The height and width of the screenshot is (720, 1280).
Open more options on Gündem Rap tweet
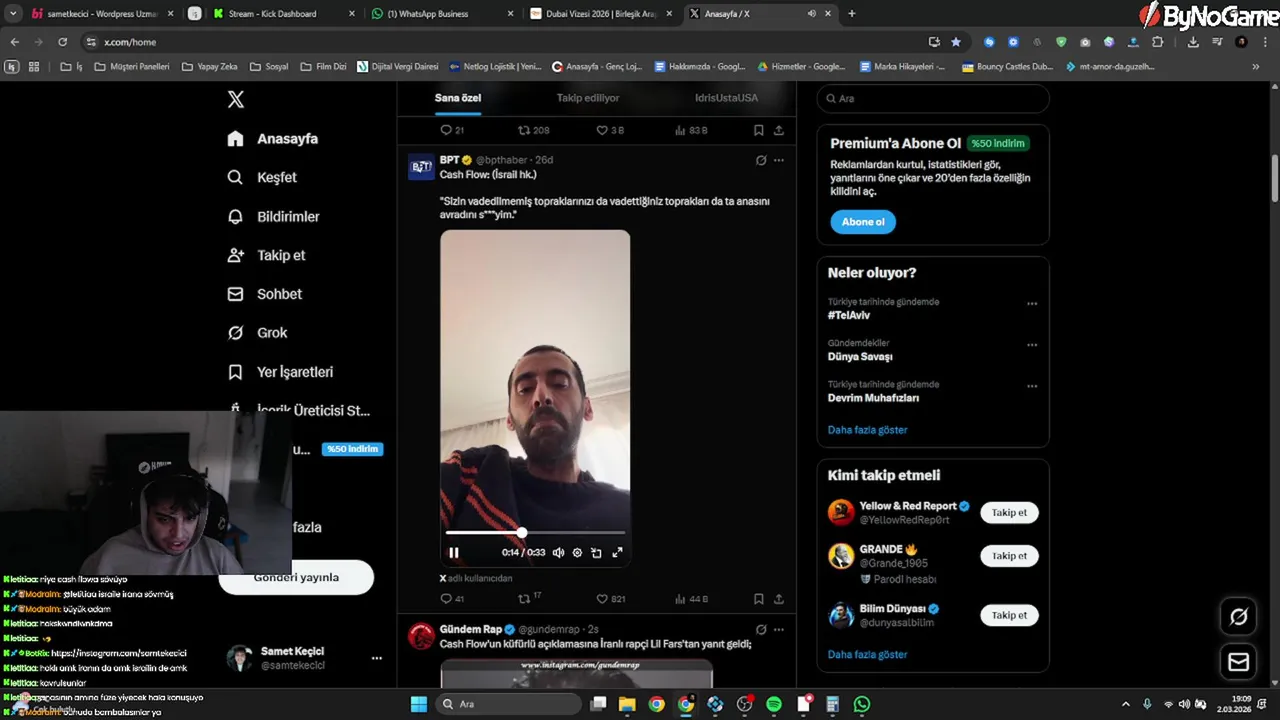point(779,630)
